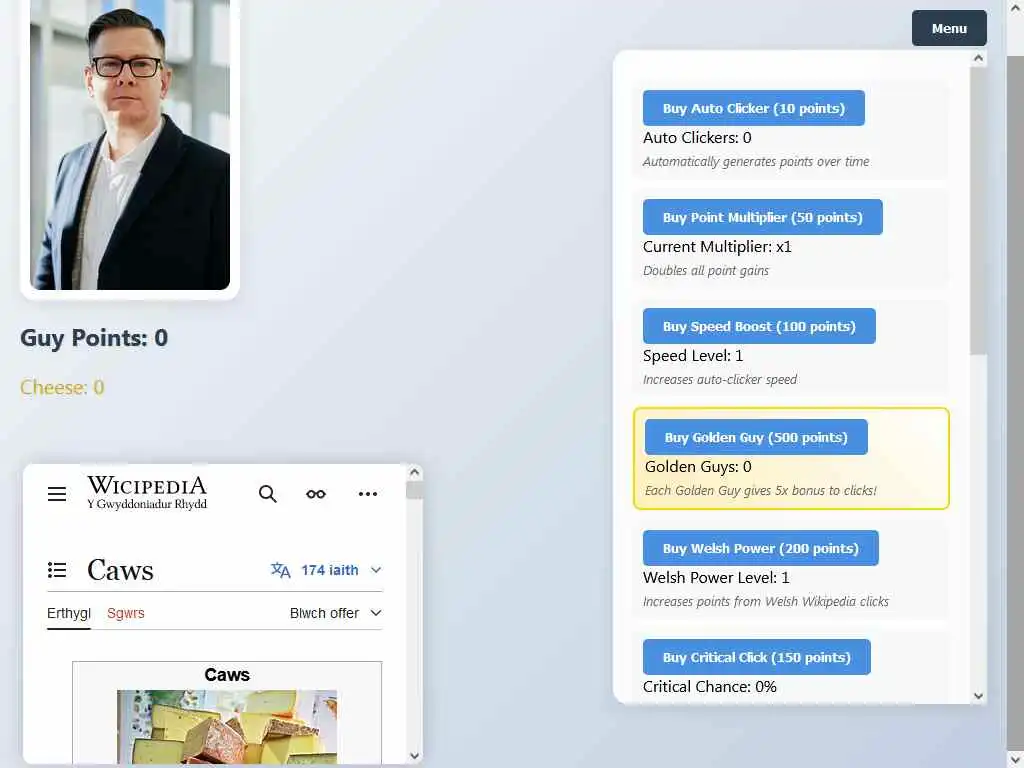The height and width of the screenshot is (768, 1024).
Task: Click 'Each Golden Guy gives 5x bonus' text
Action: tap(761, 490)
